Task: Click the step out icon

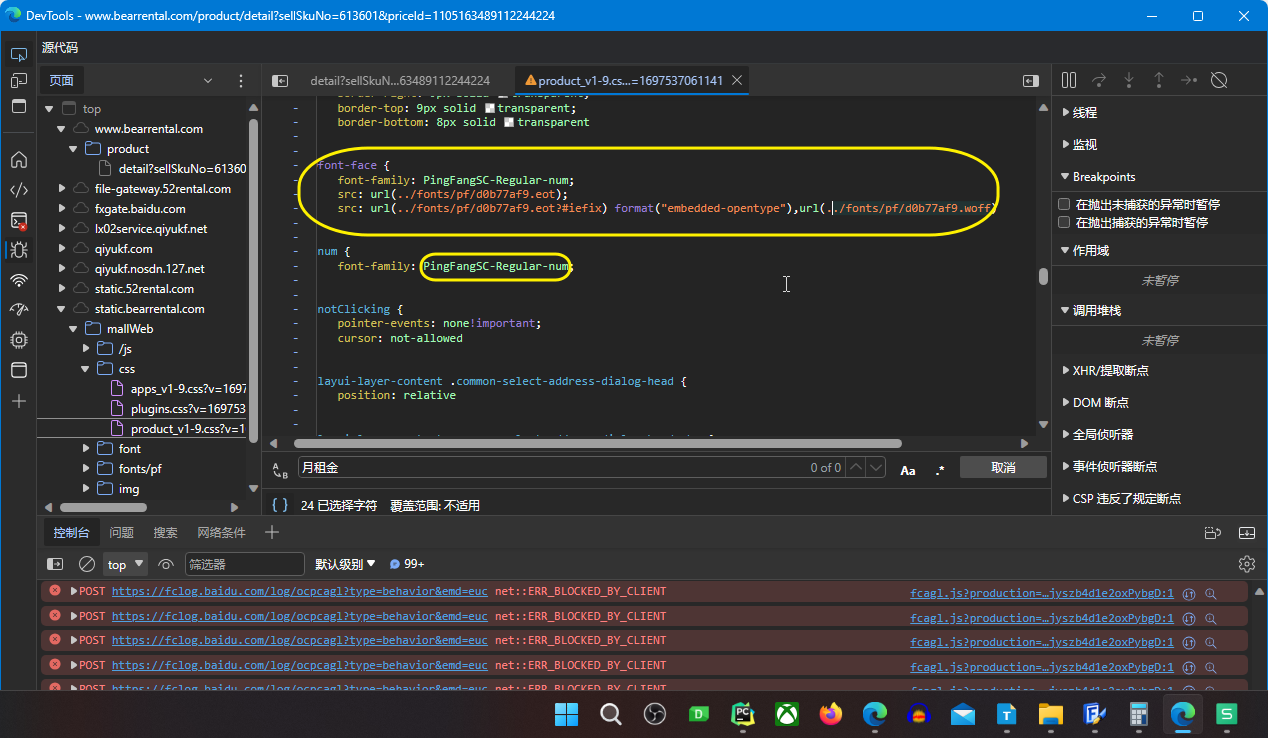Action: [1159, 80]
